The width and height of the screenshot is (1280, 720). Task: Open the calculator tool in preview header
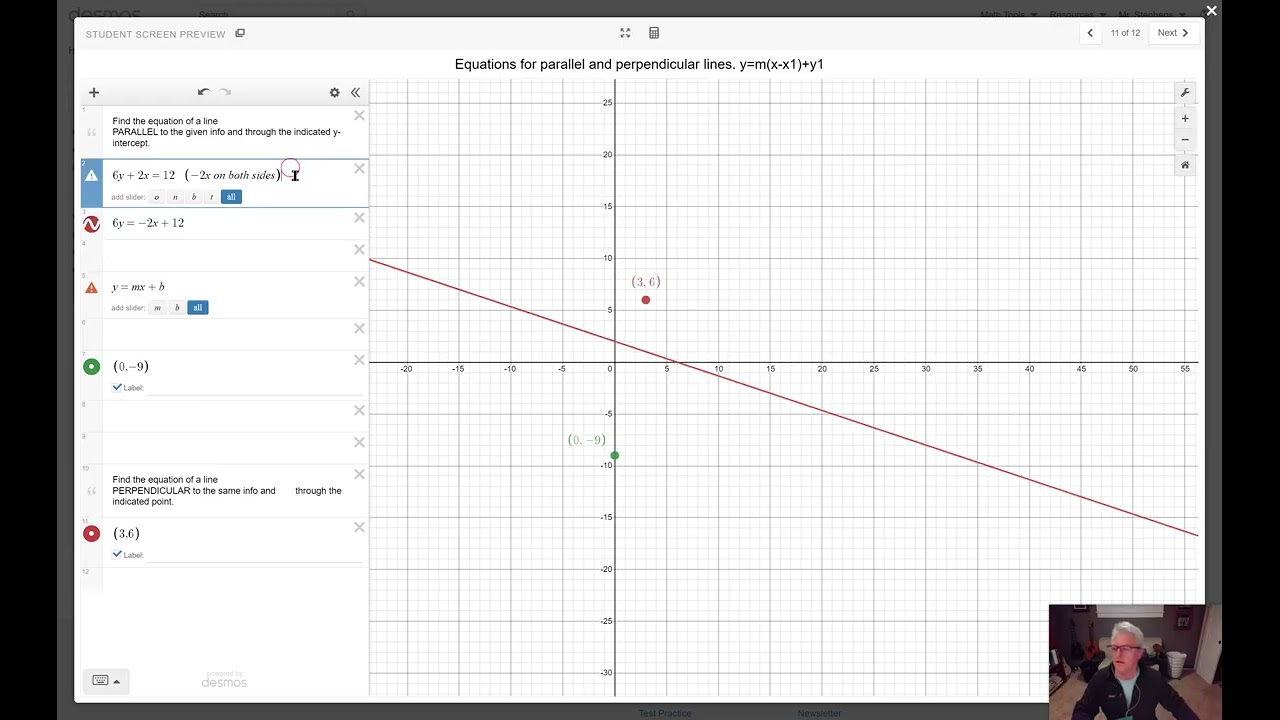pyautogui.click(x=654, y=33)
